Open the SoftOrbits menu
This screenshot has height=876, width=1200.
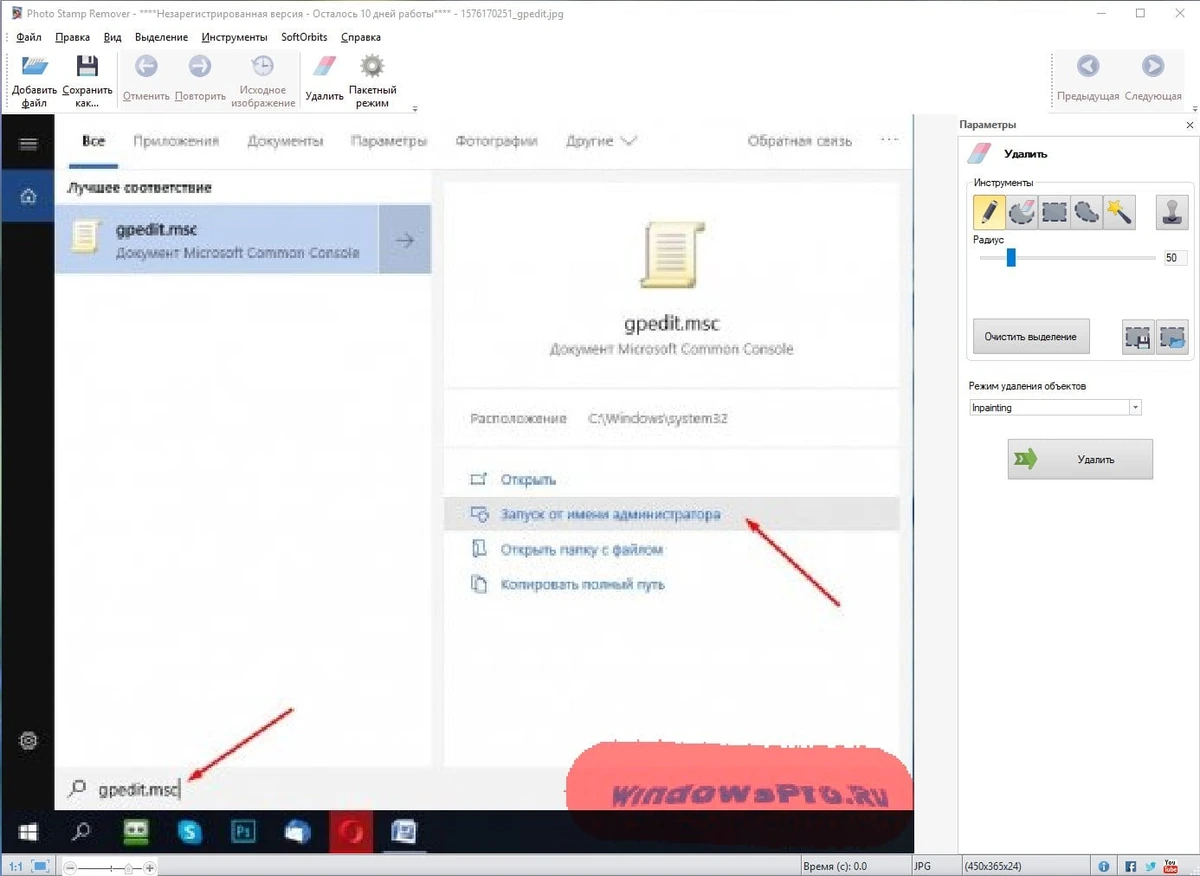[x=304, y=37]
